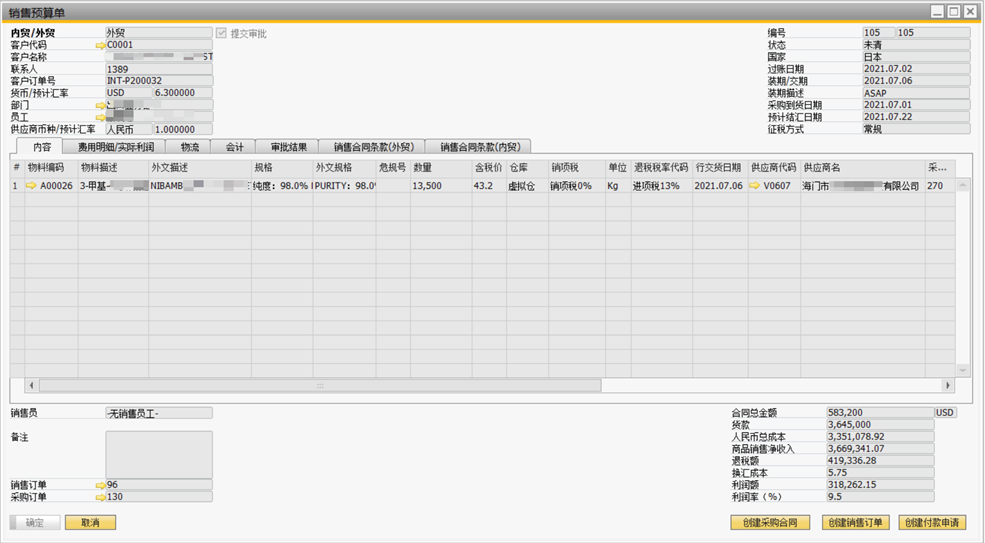Click the 联系人 field 1389

[159, 69]
